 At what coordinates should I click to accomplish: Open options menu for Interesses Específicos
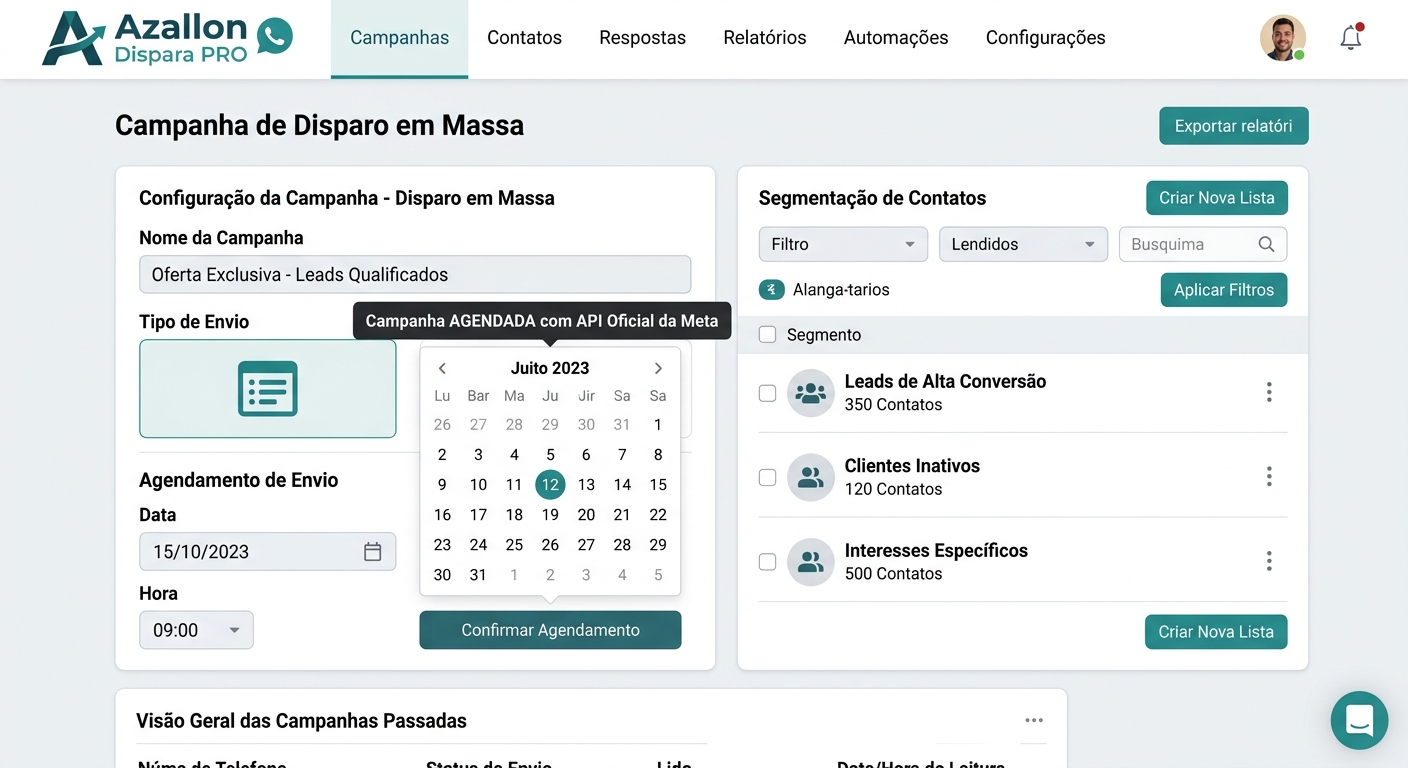1269,561
